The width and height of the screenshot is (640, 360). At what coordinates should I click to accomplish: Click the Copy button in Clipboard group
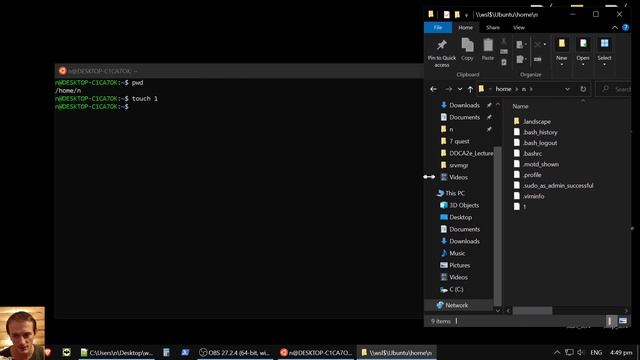467,49
